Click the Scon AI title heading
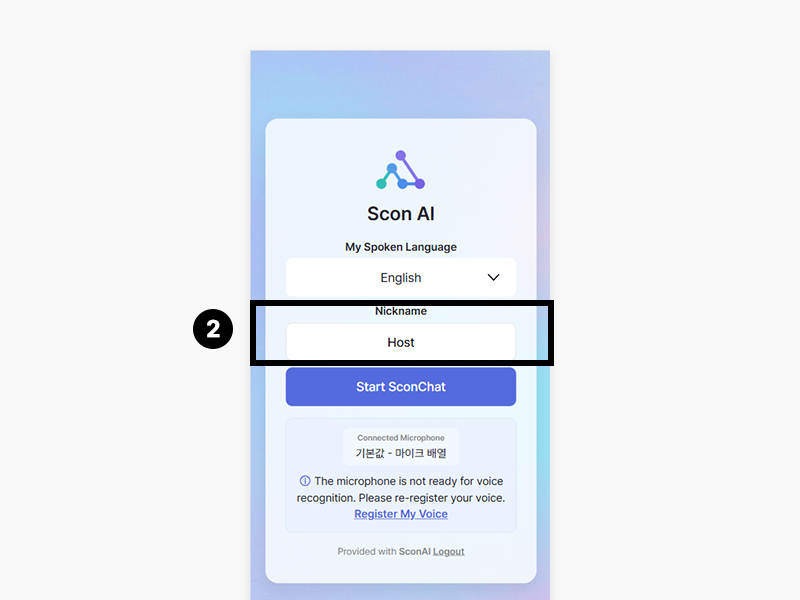 pos(401,214)
